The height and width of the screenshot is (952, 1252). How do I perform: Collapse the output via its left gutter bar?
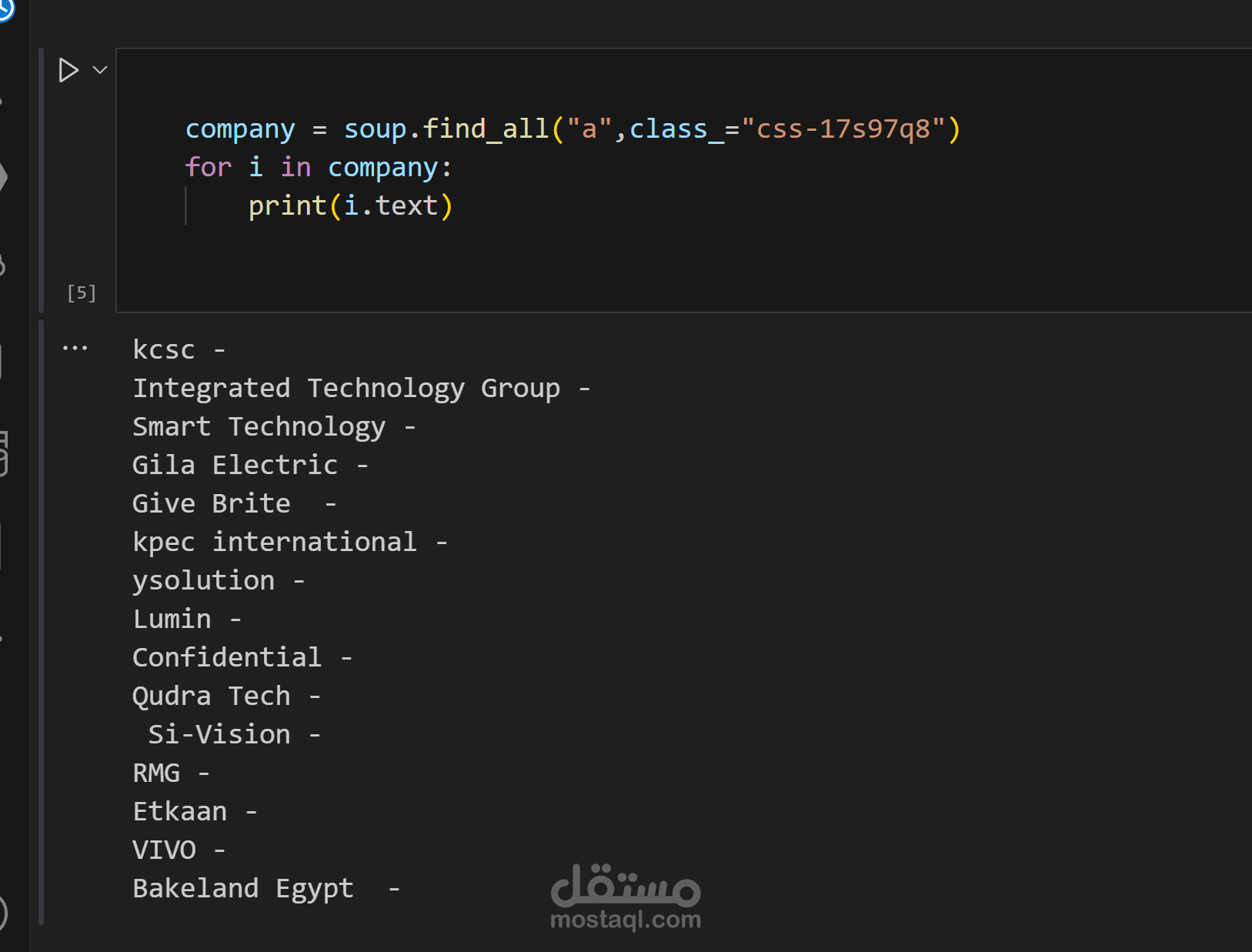tap(42, 622)
